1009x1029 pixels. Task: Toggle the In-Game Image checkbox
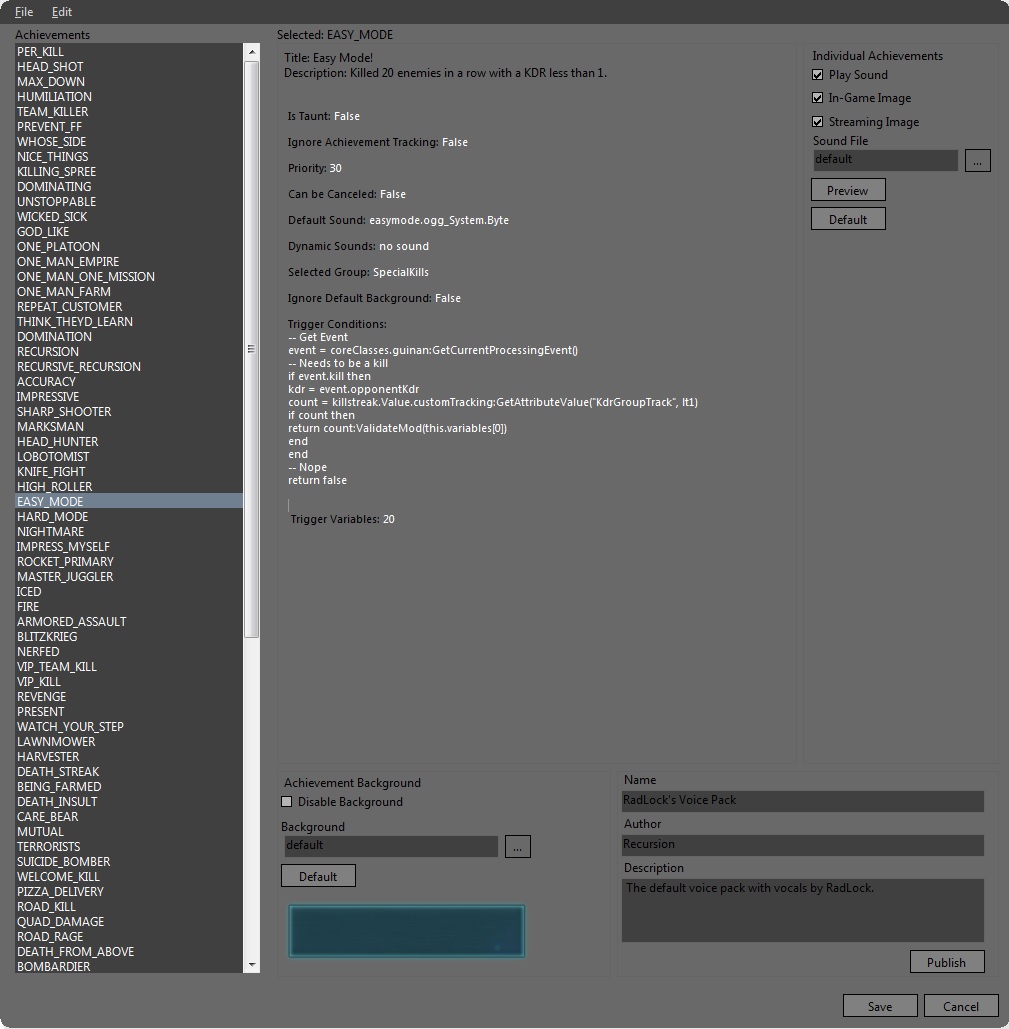(x=817, y=97)
